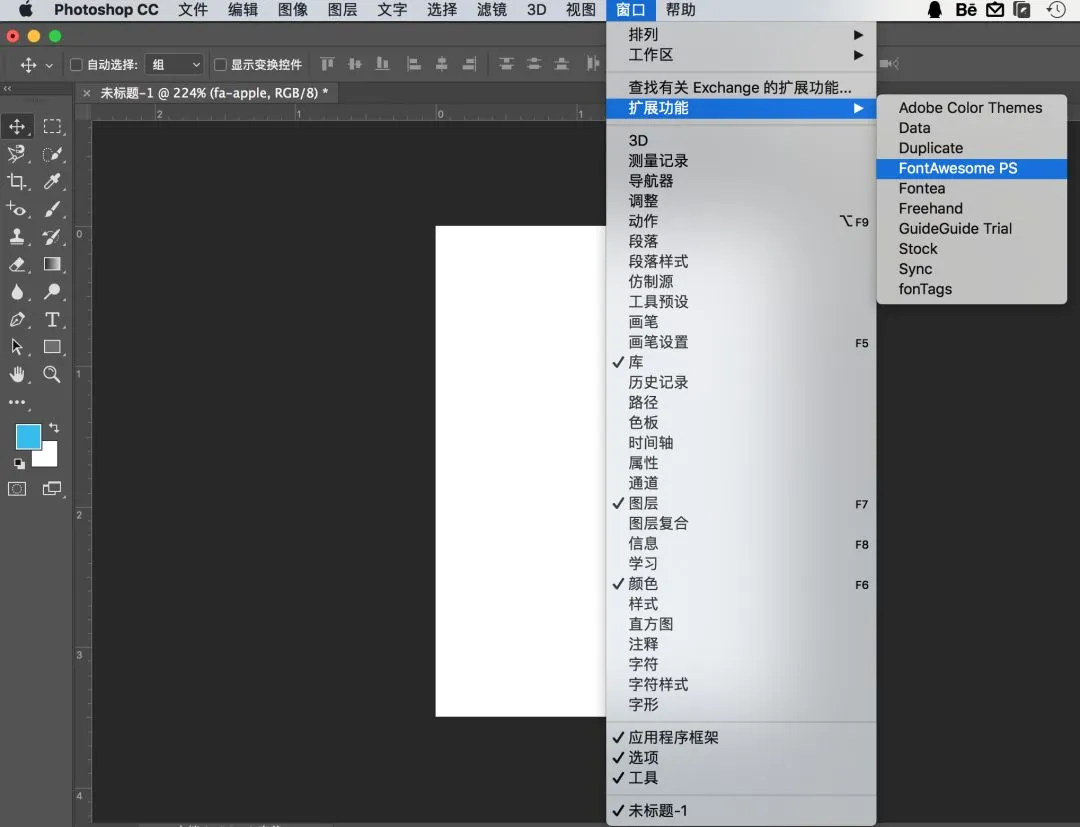This screenshot has height=827, width=1080.
Task: Toggle the 选项 bar visibility item
Action: [x=741, y=757]
